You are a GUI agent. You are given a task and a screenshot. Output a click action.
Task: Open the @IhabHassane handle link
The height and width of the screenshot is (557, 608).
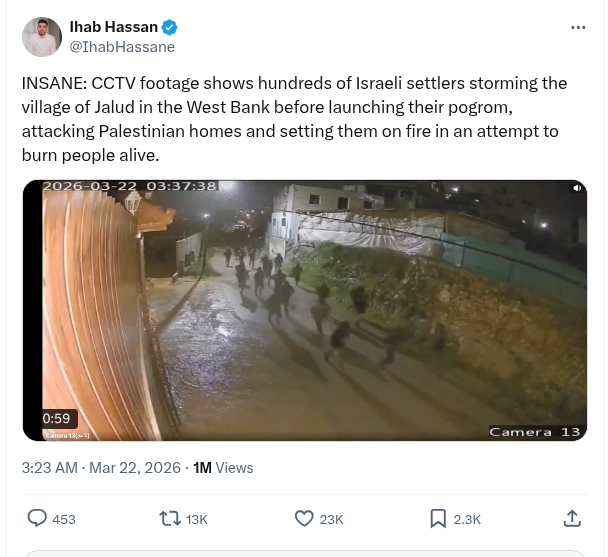pos(122,46)
